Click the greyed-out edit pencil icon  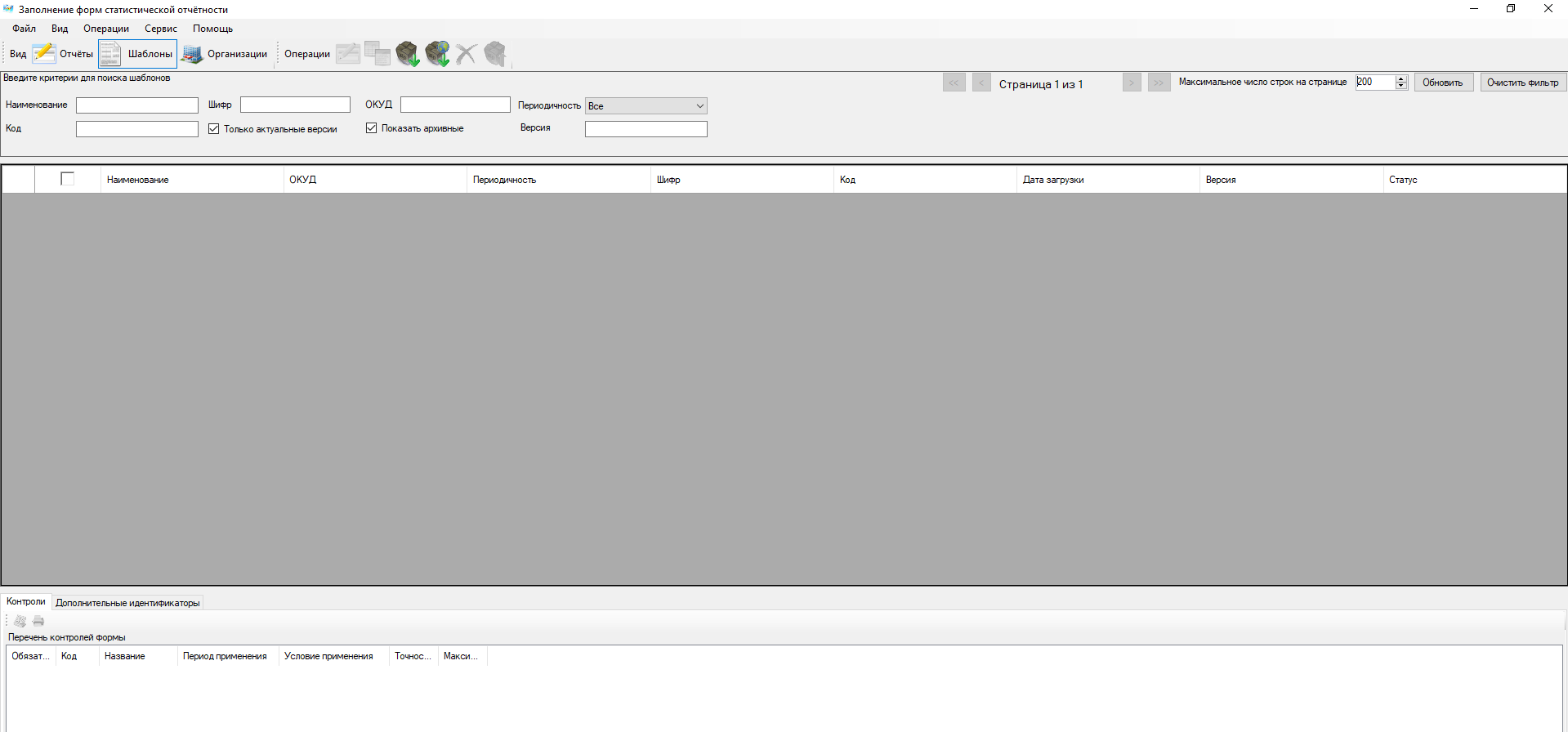(348, 54)
